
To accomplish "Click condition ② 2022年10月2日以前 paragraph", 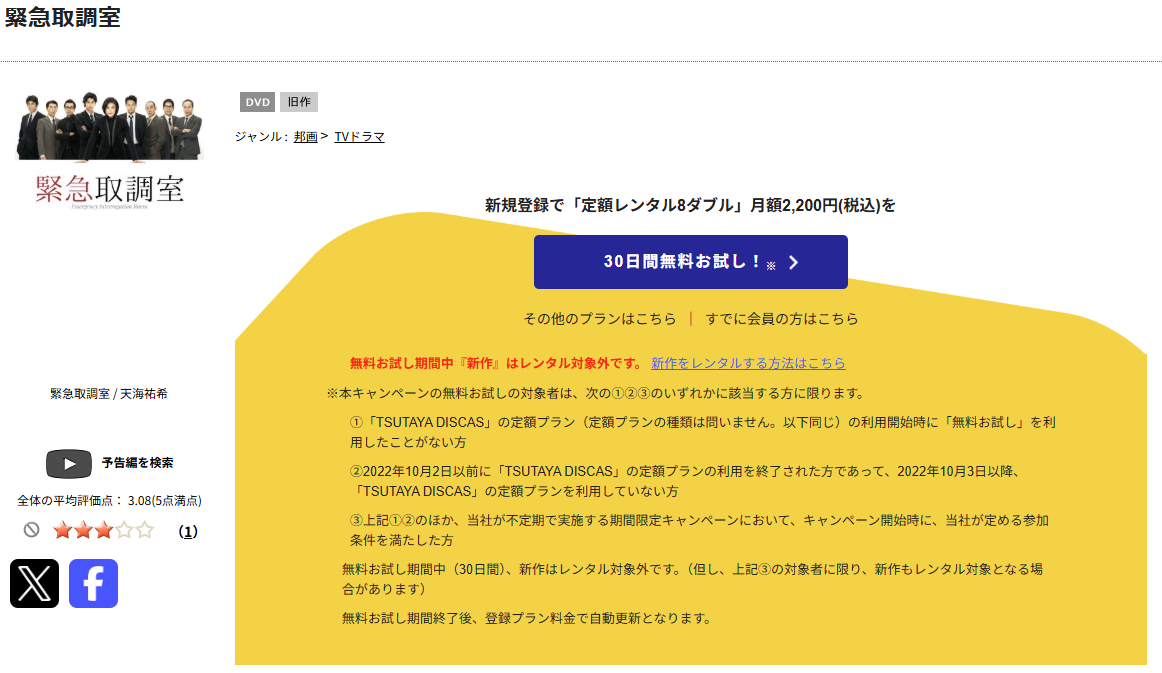I will [x=685, y=481].
